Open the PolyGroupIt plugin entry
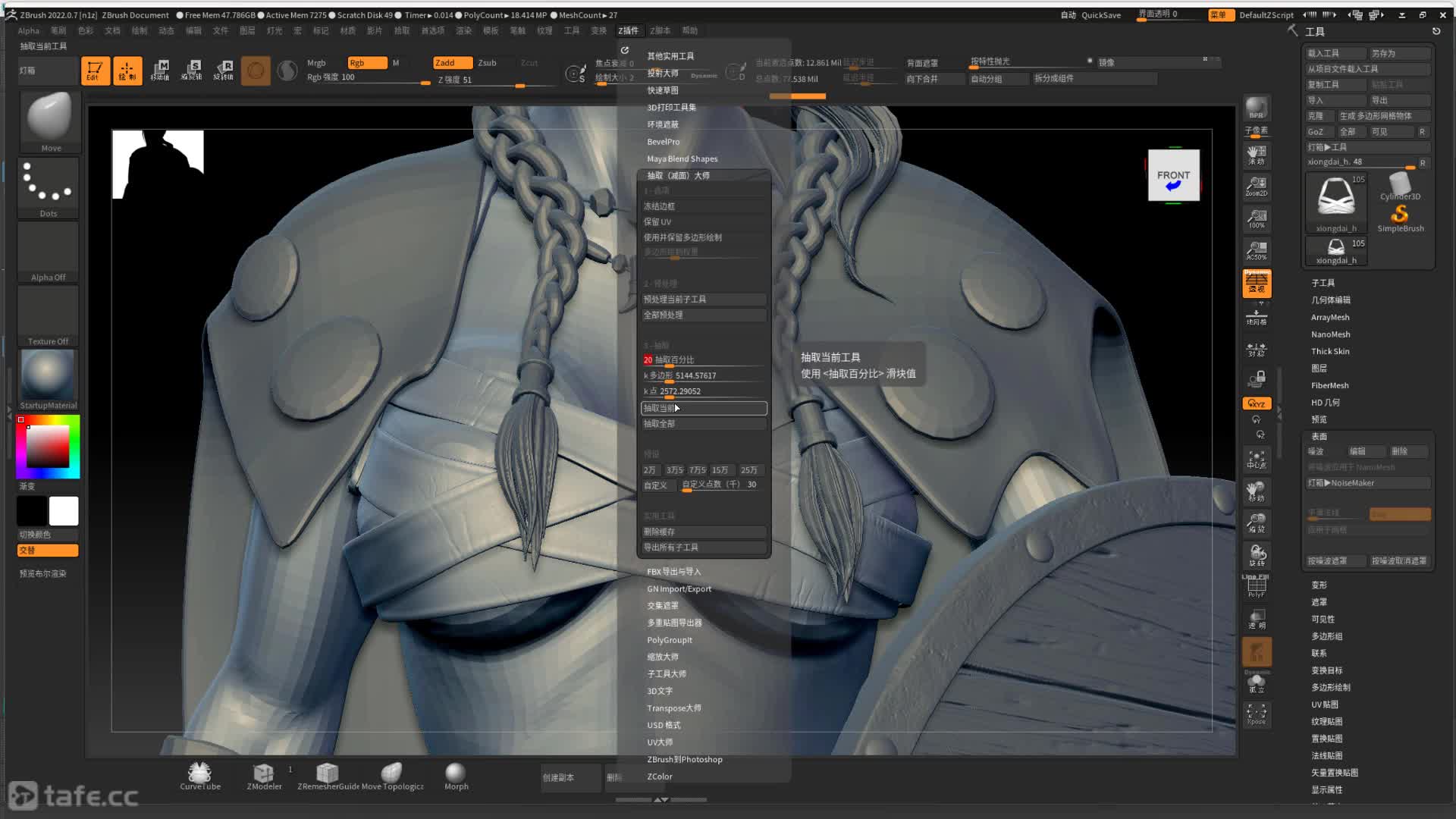Viewport: 1456px width, 819px height. (x=669, y=640)
